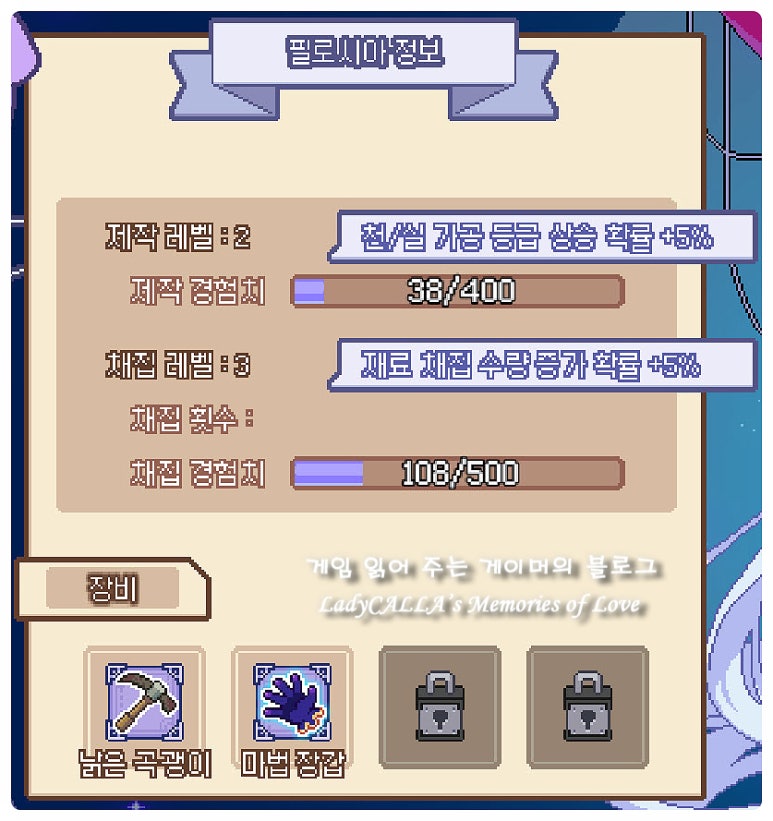The height and width of the screenshot is (821, 773).
Task: Click the 채집 경험치 label
Action: (198, 473)
